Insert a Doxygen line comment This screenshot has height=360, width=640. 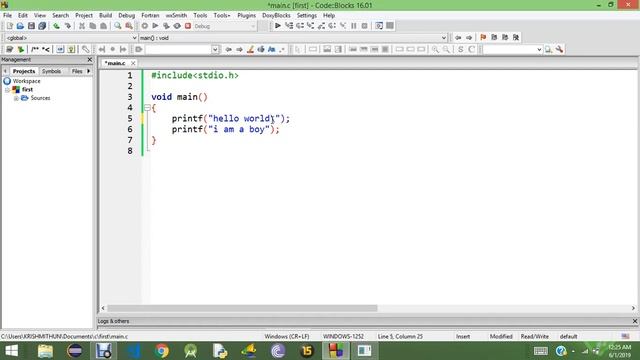[46, 49]
